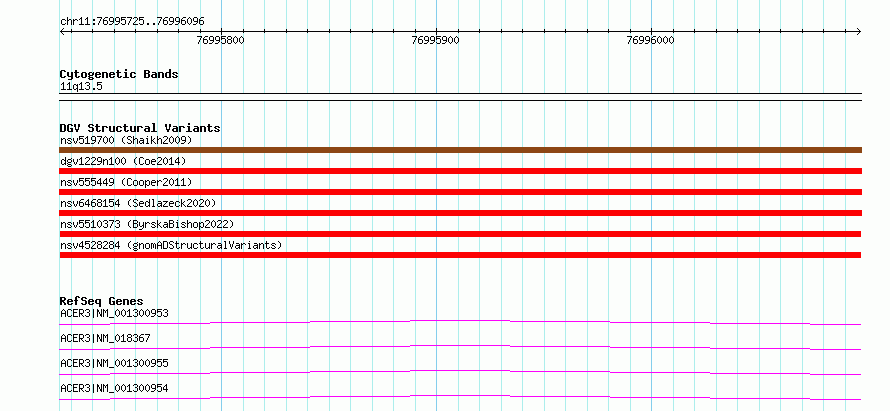Open variant nsv555449 (Cooper2011) label
Screen dimensions: 890x411
click(126, 182)
